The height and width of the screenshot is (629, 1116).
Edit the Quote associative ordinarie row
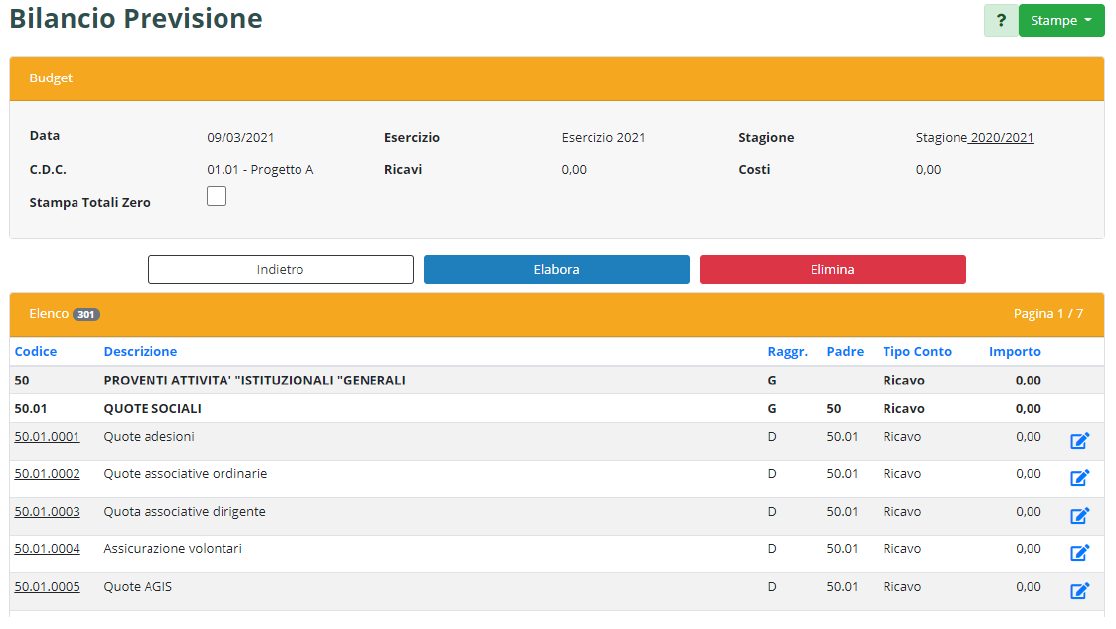coord(1079,478)
